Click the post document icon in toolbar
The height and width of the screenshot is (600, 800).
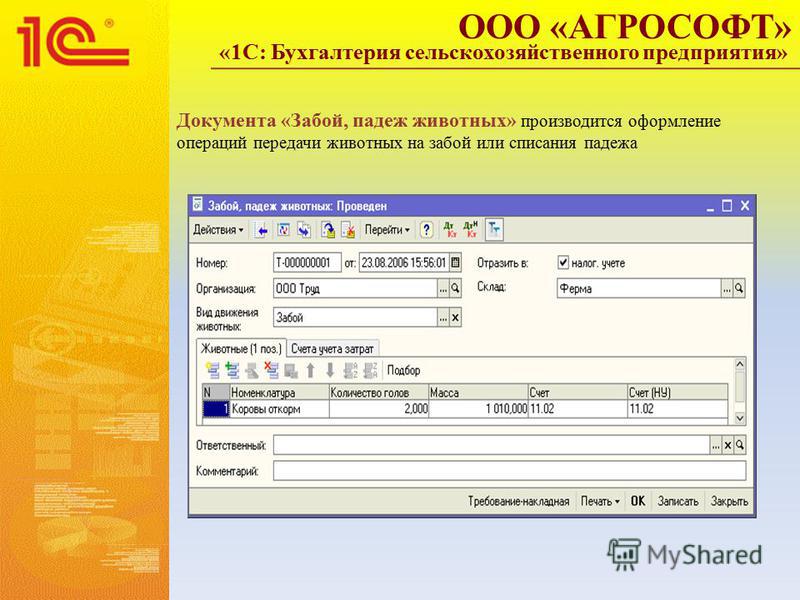(x=328, y=231)
